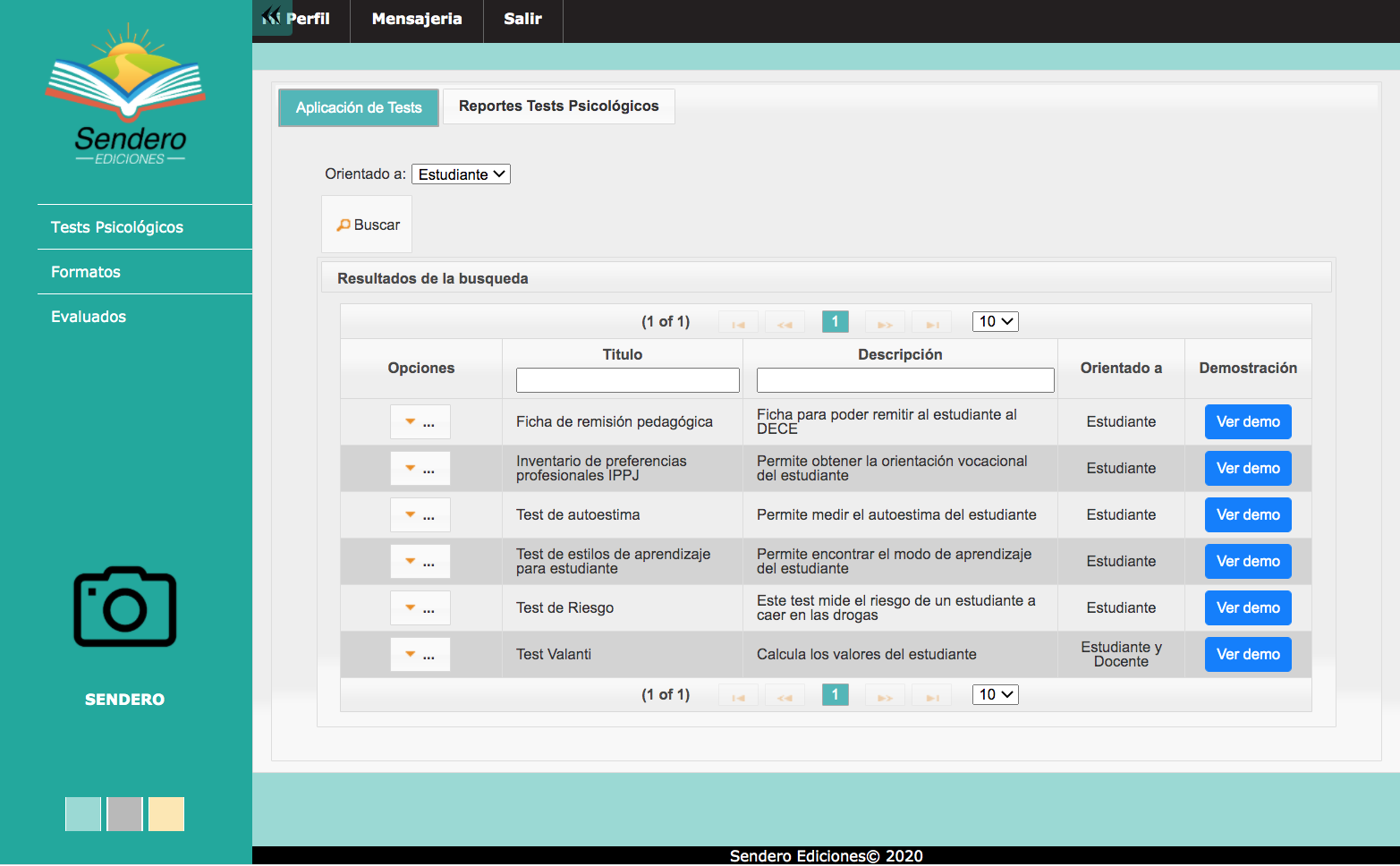Click the camera profile photo icon
Image resolution: width=1400 pixels, height=866 pixels.
[125, 607]
